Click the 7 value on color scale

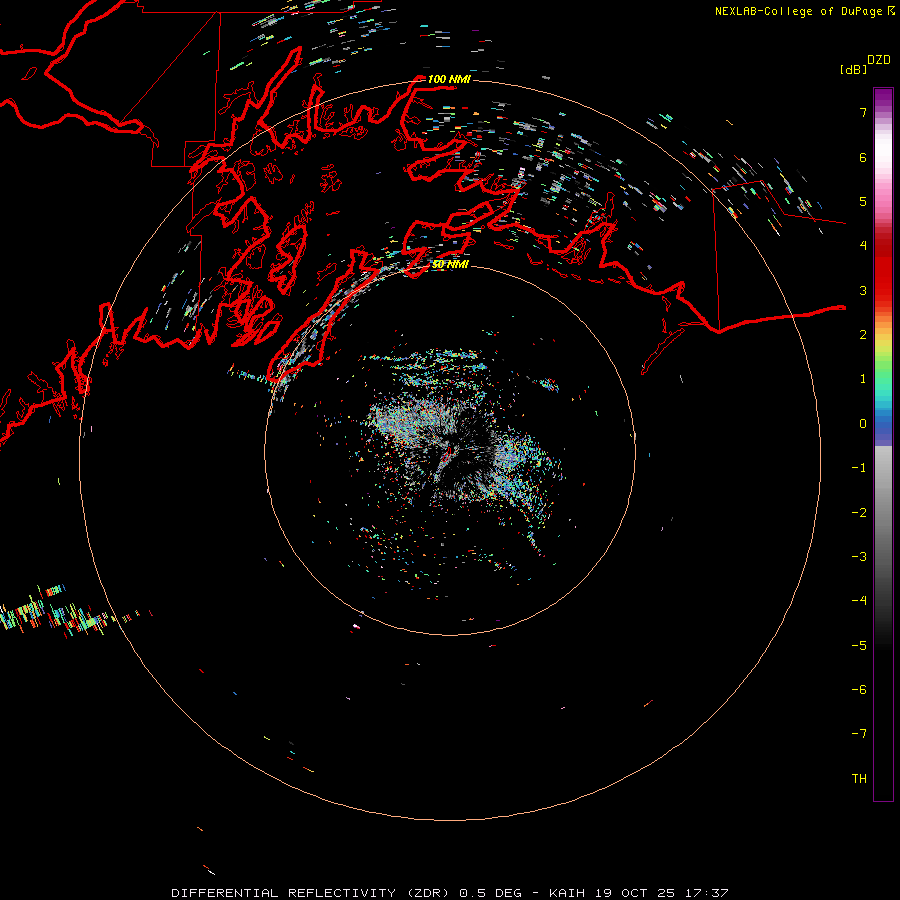click(x=863, y=112)
